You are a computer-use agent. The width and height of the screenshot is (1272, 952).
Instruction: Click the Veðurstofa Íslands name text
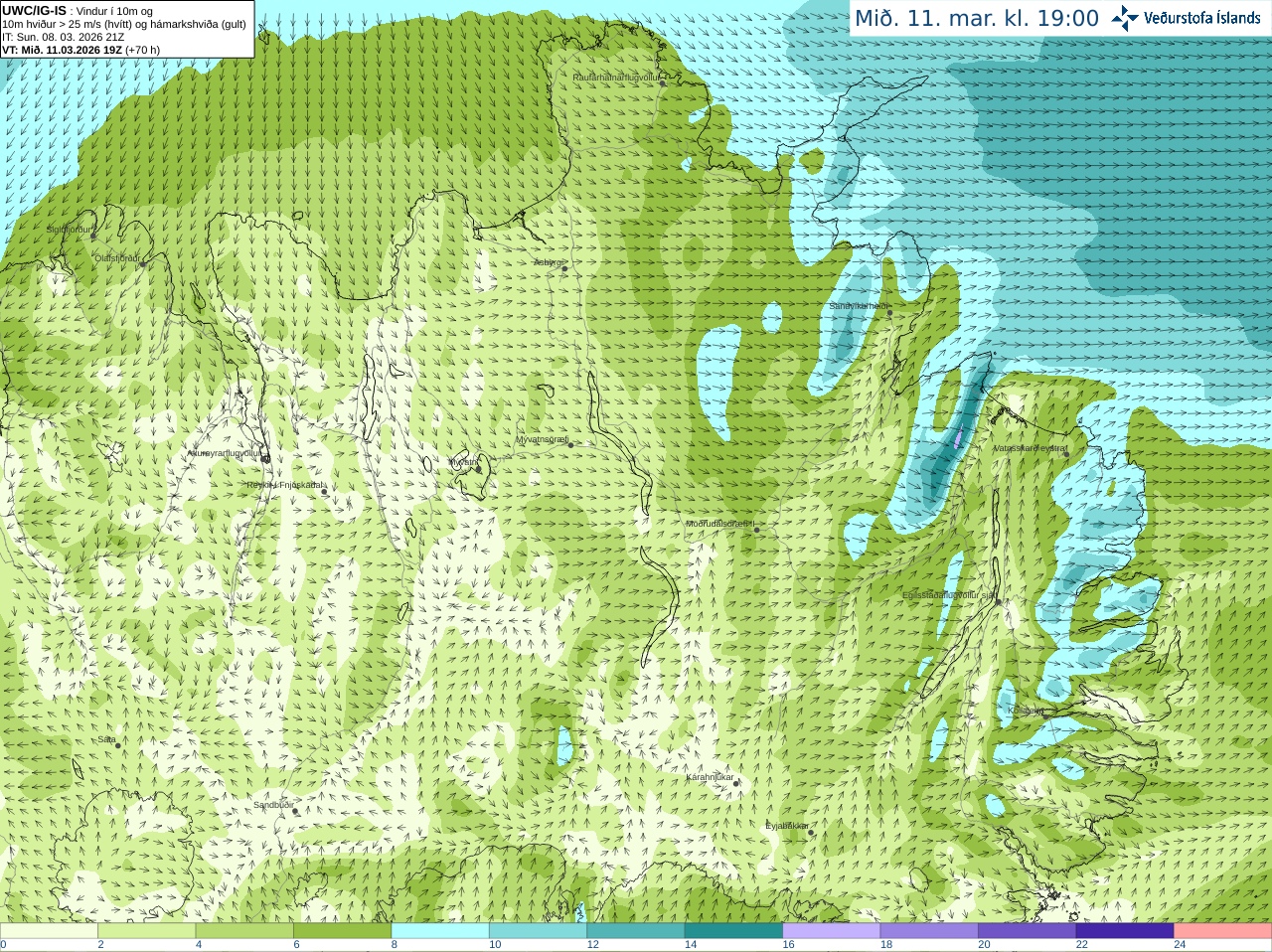pyautogui.click(x=1201, y=18)
